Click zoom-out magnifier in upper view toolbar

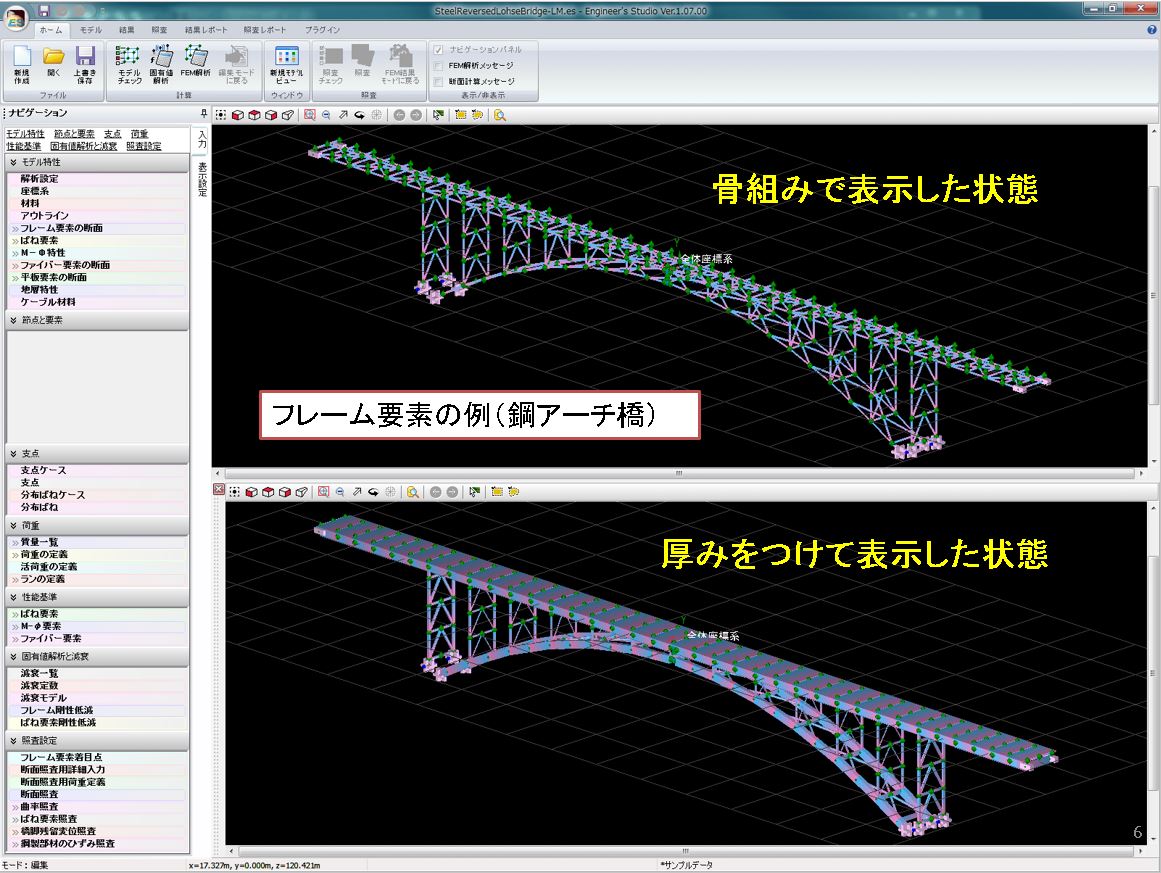point(327,115)
